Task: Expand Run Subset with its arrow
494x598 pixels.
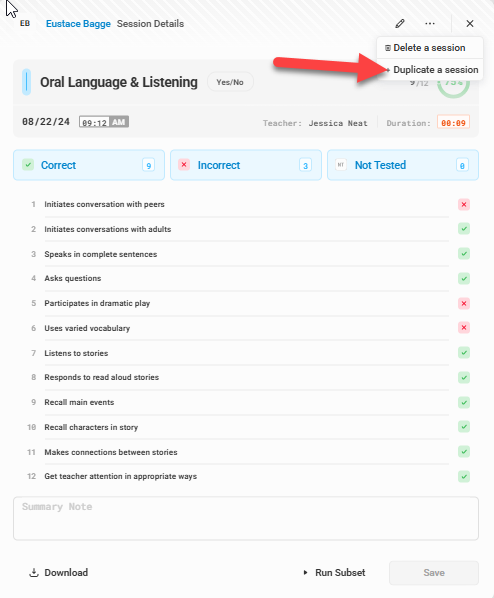Action: pyautogui.click(x=305, y=572)
